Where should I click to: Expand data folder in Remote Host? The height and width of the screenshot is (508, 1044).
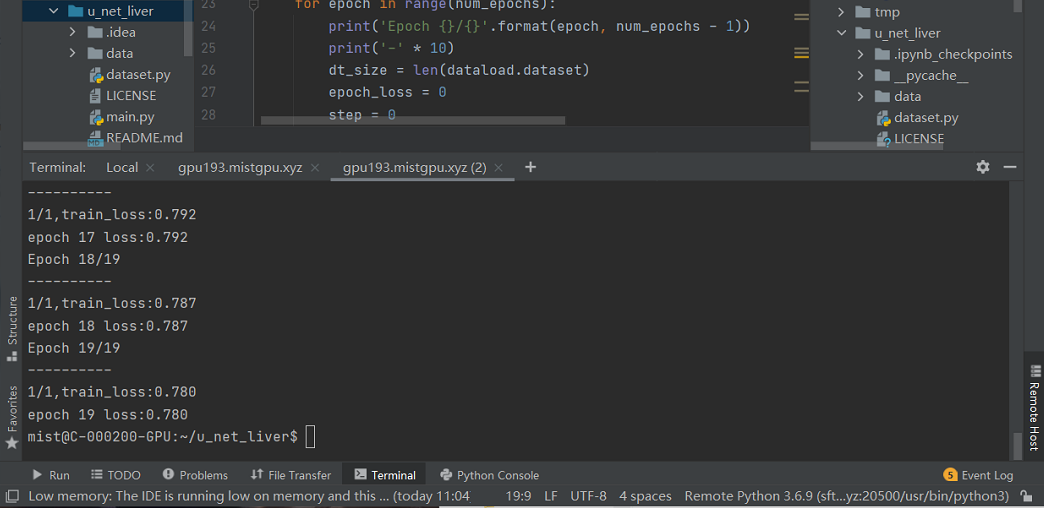click(x=860, y=97)
